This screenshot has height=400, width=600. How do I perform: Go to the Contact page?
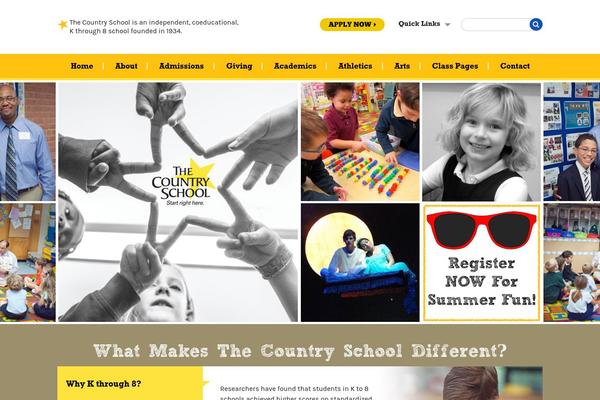[515, 66]
